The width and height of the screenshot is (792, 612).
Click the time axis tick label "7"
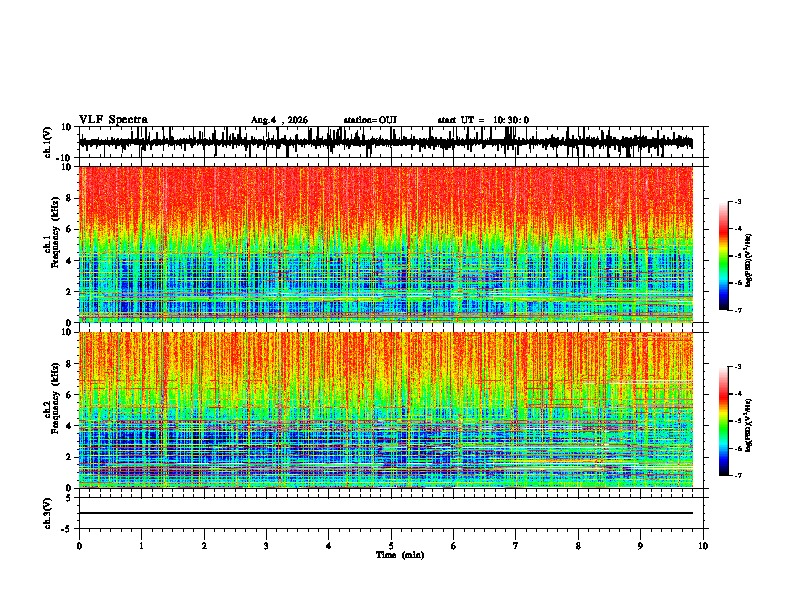(x=516, y=546)
